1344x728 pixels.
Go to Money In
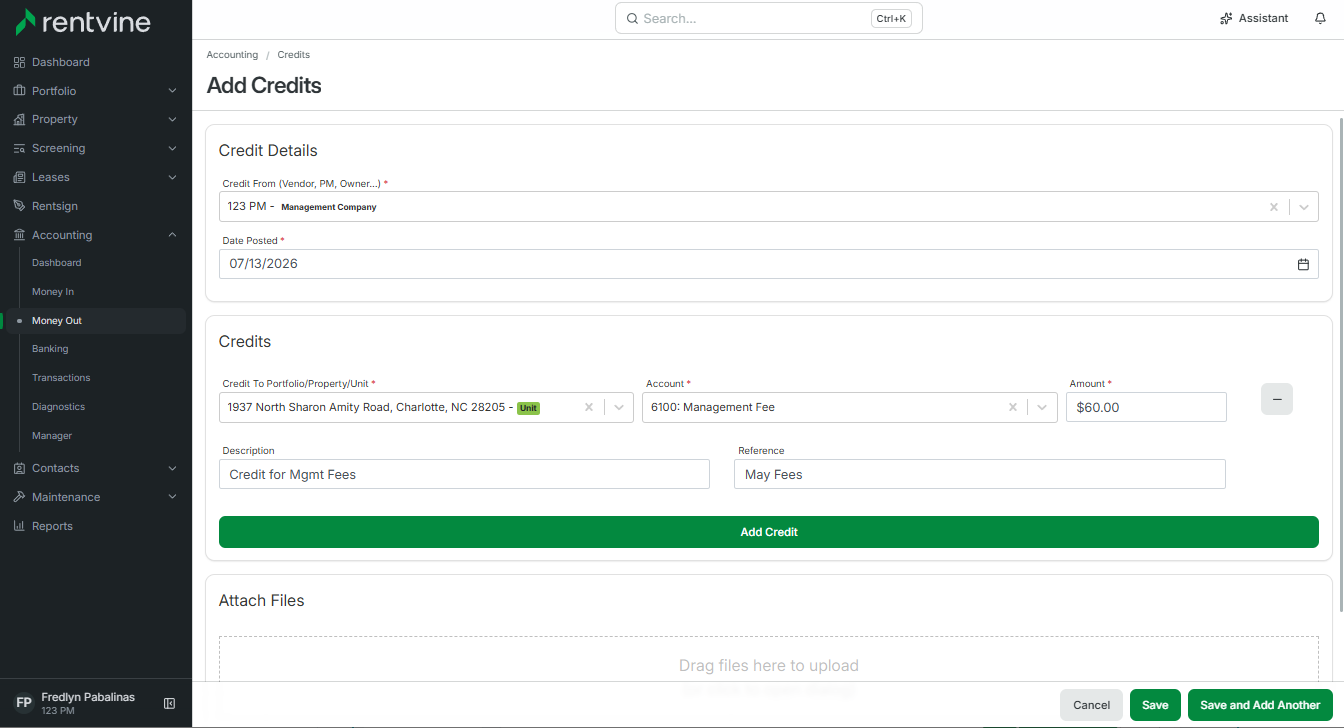(53, 292)
